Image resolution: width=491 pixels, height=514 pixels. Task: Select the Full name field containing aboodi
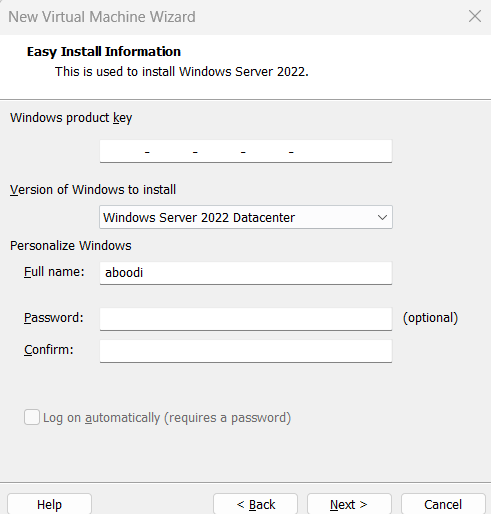(246, 273)
